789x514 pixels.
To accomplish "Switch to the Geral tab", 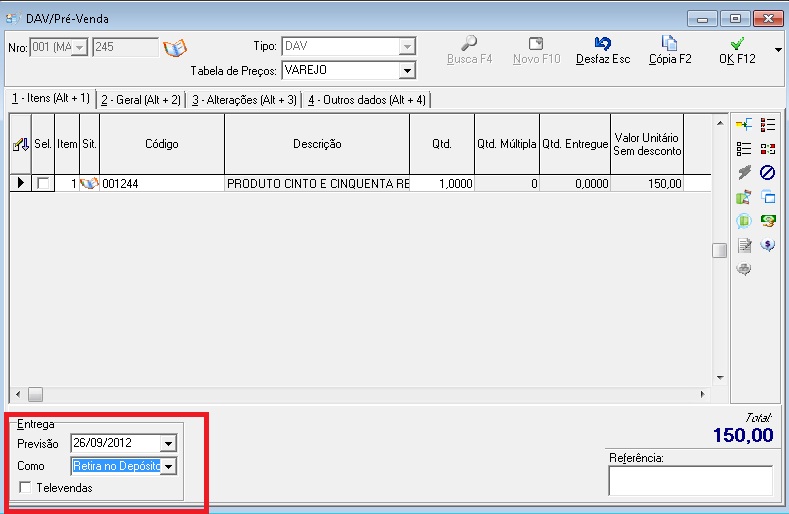I will (141, 100).
